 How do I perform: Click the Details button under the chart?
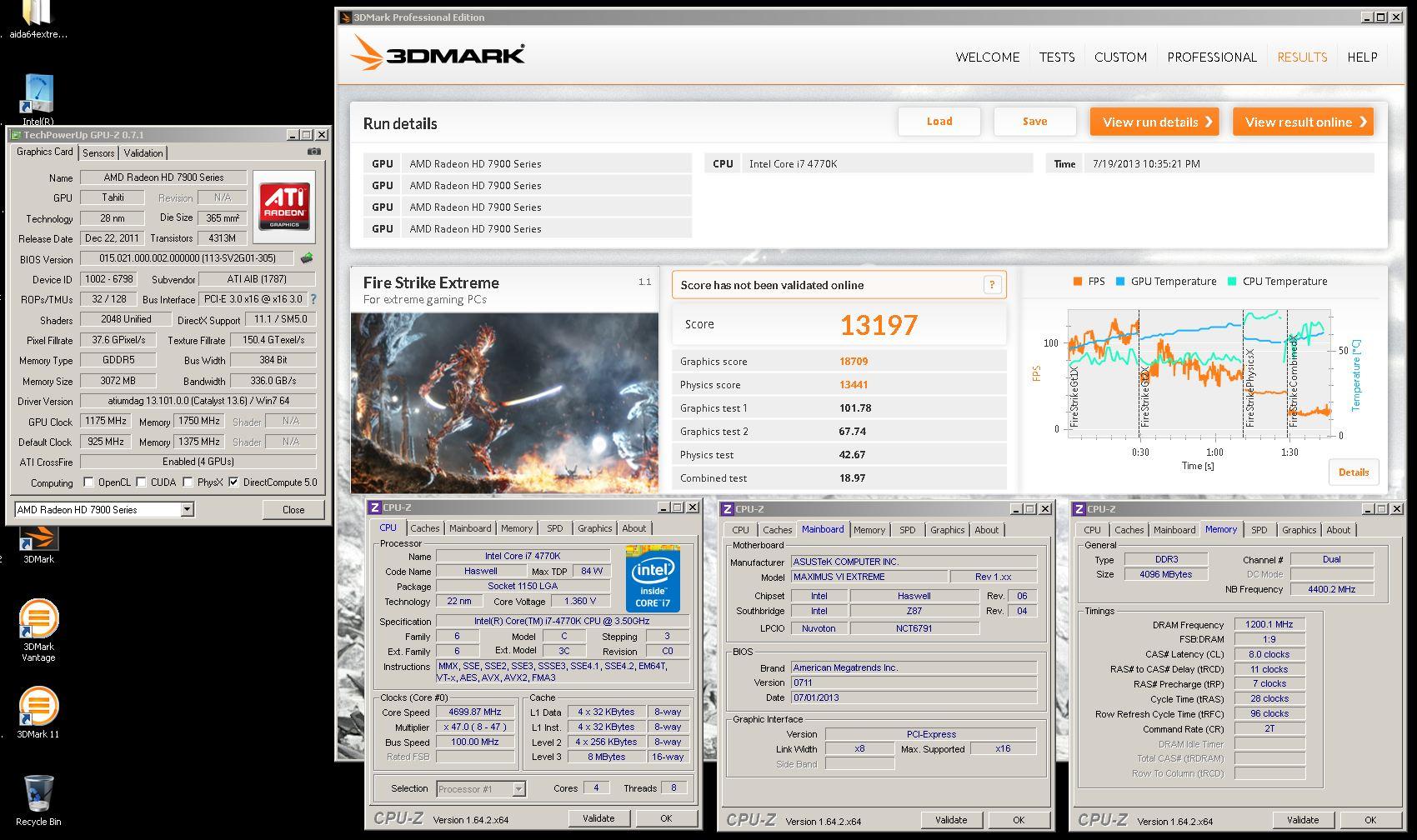tap(1354, 472)
